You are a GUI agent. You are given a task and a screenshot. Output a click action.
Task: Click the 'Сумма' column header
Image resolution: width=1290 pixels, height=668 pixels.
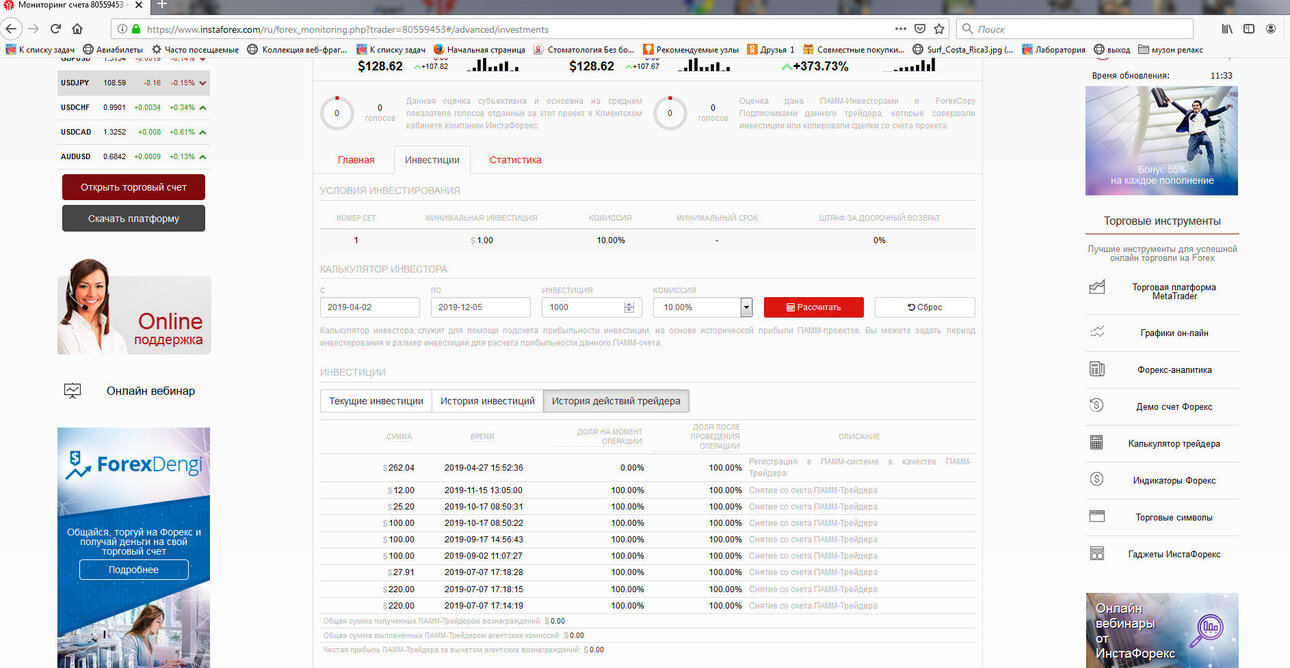pos(399,436)
